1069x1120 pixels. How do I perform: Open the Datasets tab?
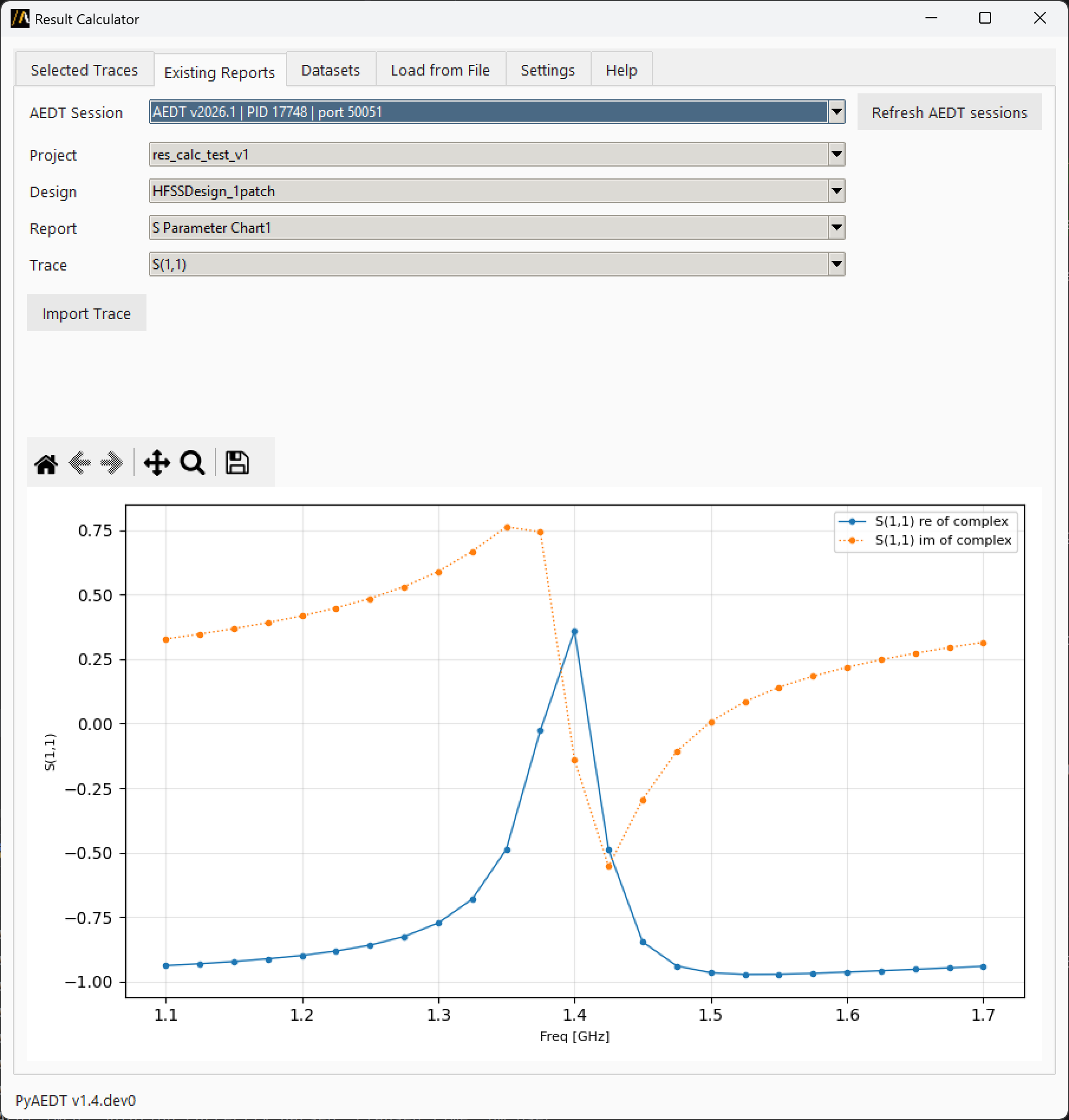[331, 70]
